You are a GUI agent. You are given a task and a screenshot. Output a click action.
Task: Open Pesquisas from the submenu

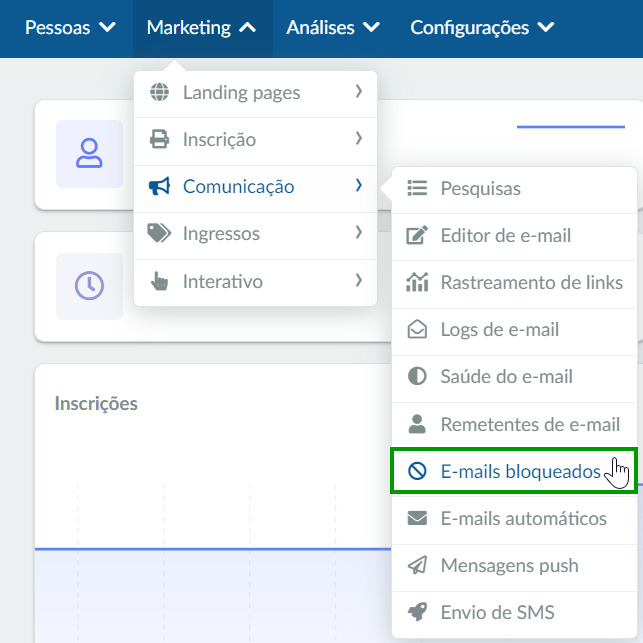[x=514, y=190]
